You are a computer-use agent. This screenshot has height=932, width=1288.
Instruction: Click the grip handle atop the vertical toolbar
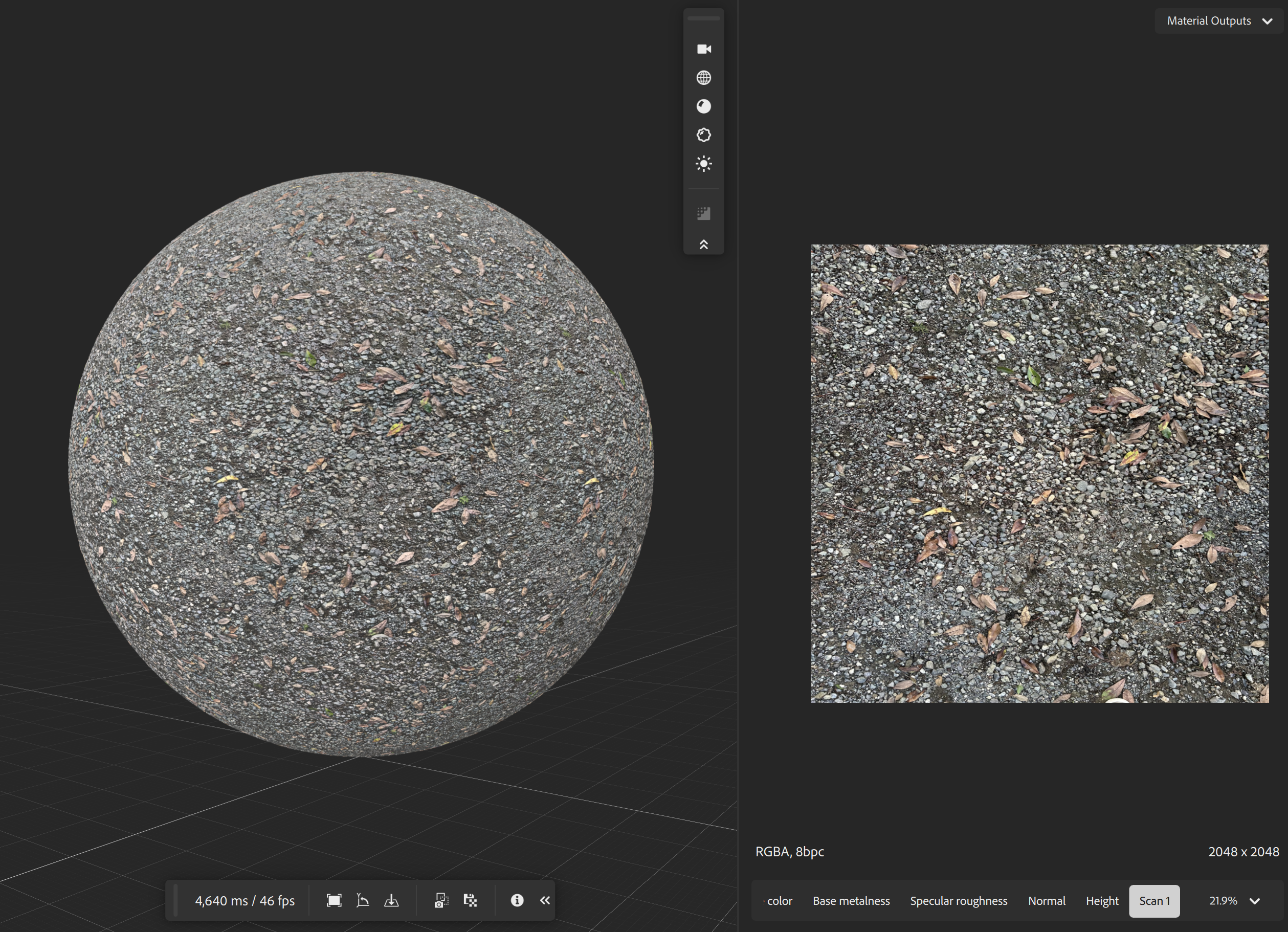coord(704,19)
